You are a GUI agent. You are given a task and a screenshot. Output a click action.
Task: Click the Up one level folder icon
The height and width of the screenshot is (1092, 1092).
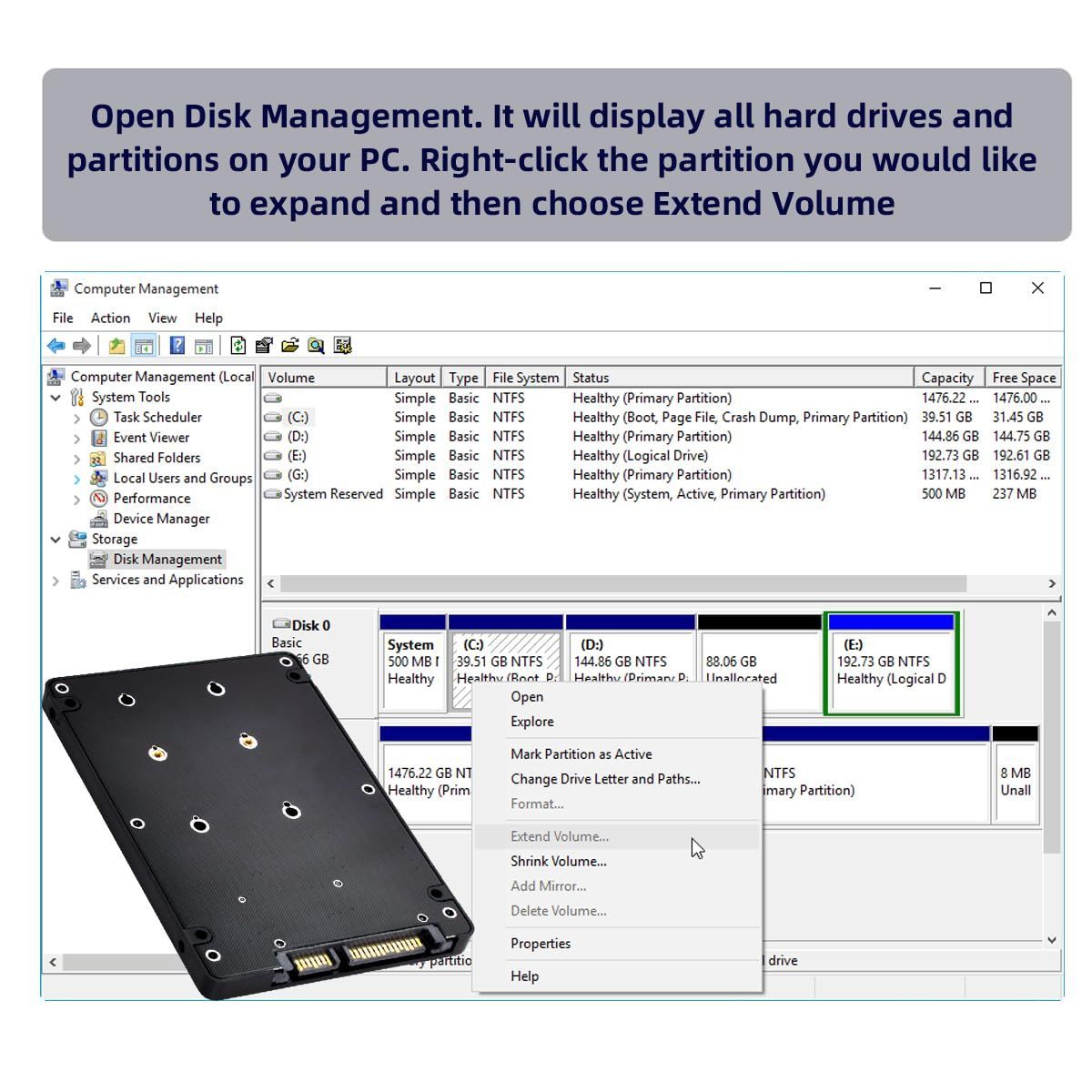point(116,346)
